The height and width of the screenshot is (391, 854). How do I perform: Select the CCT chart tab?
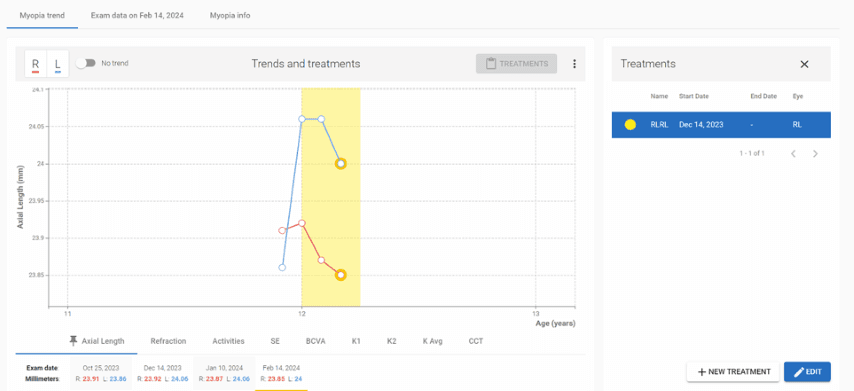pyautogui.click(x=475, y=341)
